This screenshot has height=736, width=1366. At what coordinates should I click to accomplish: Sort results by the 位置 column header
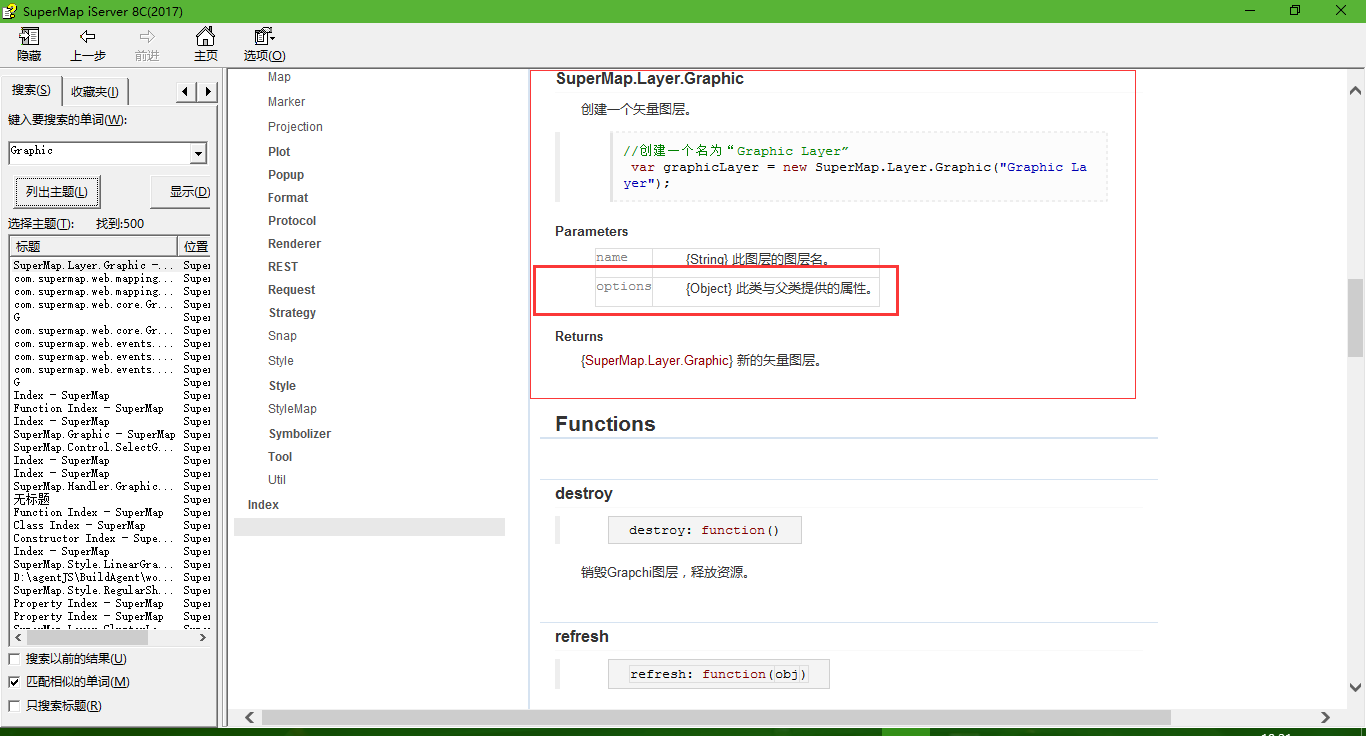(x=195, y=246)
